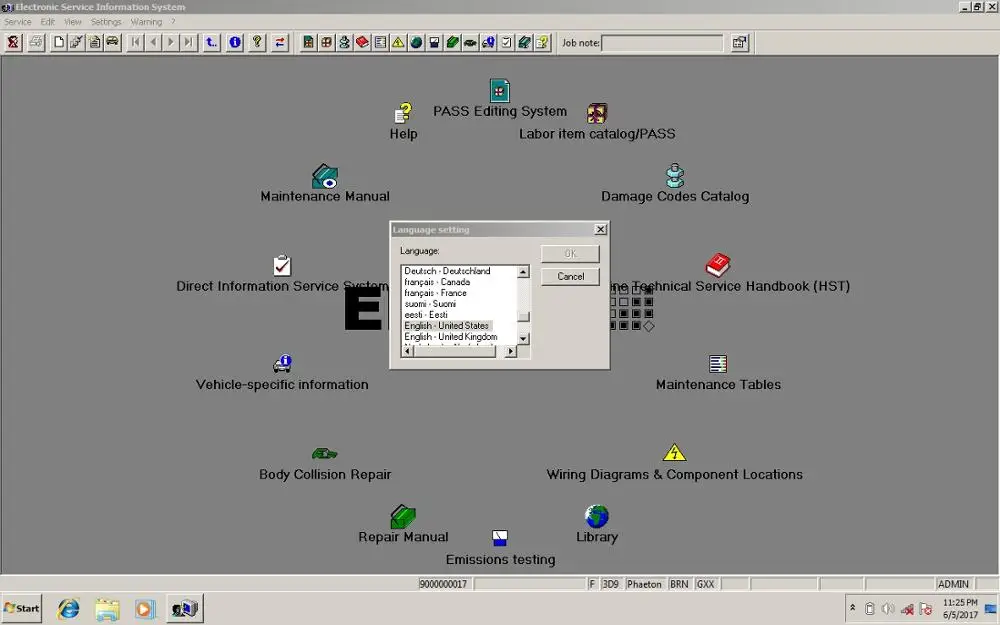Screen dimensions: 1000x625
Task: Open the Repair Manual module in main area
Action: pos(403,525)
